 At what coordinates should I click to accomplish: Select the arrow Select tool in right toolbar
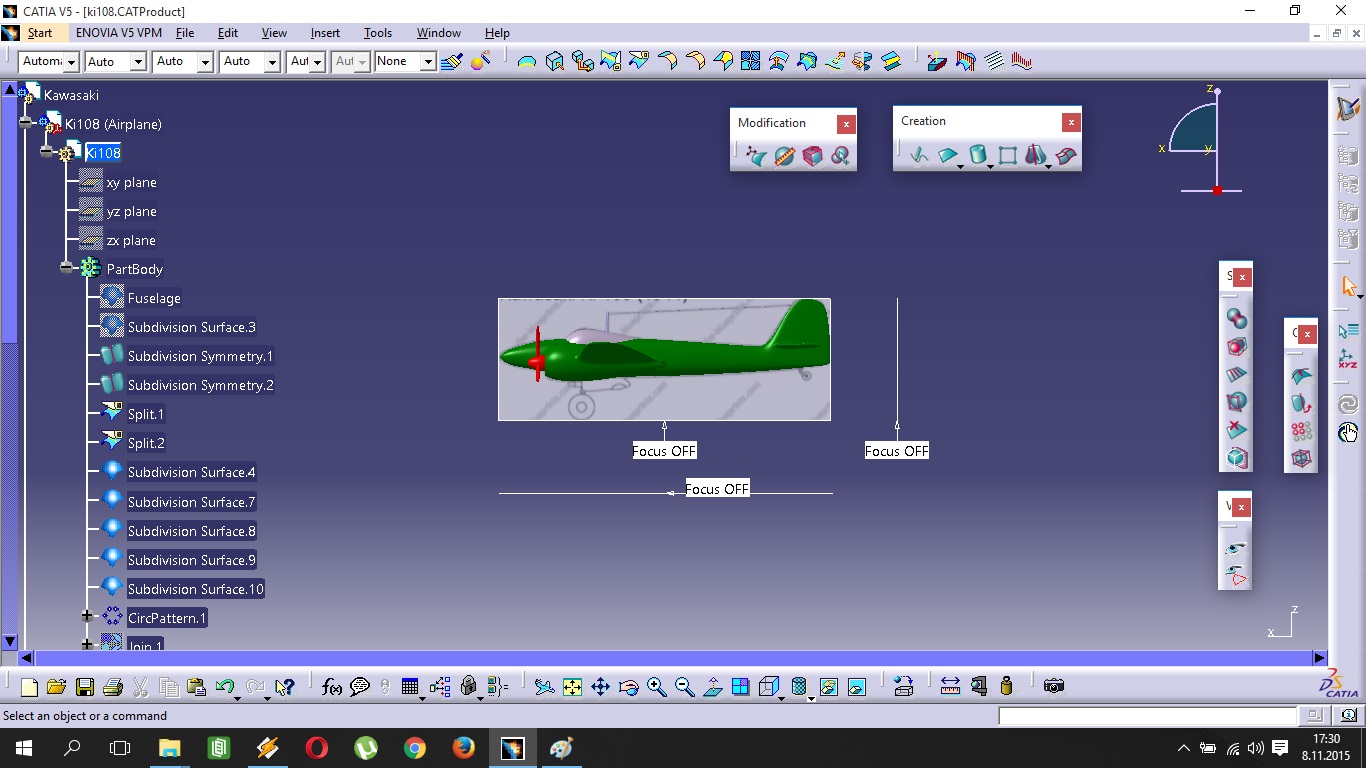1348,286
